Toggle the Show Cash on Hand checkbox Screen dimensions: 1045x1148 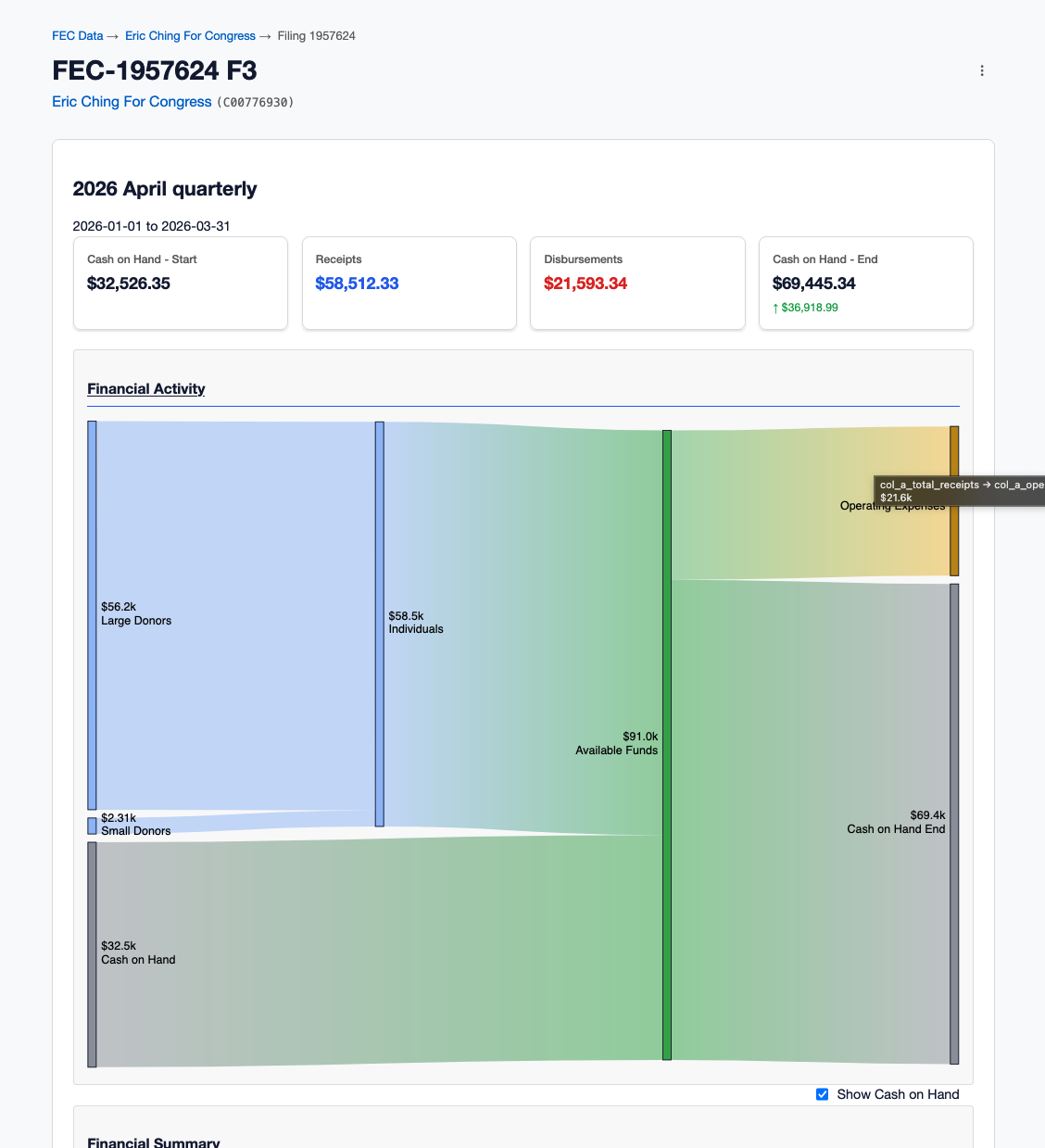pos(822,1094)
